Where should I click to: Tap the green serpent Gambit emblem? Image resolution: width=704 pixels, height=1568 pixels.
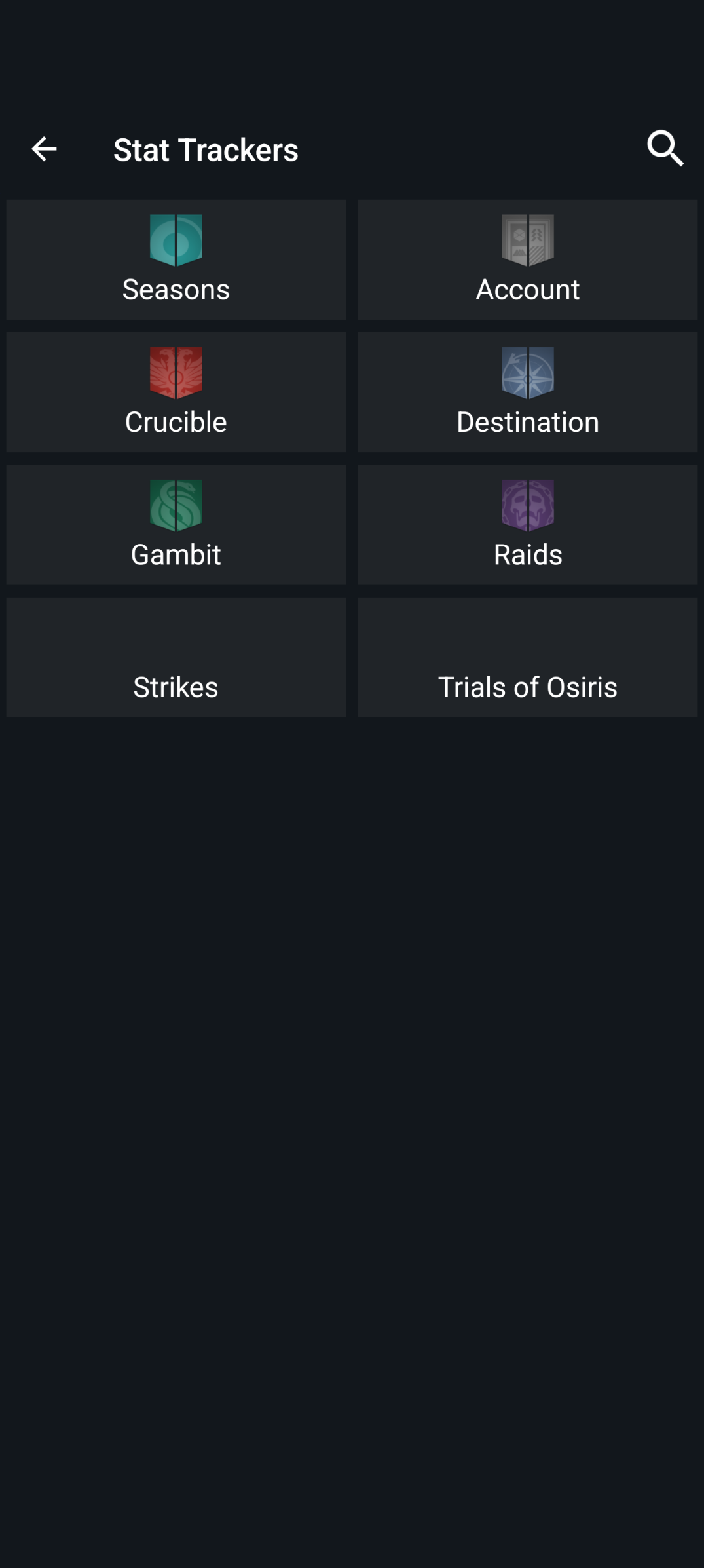click(176, 505)
